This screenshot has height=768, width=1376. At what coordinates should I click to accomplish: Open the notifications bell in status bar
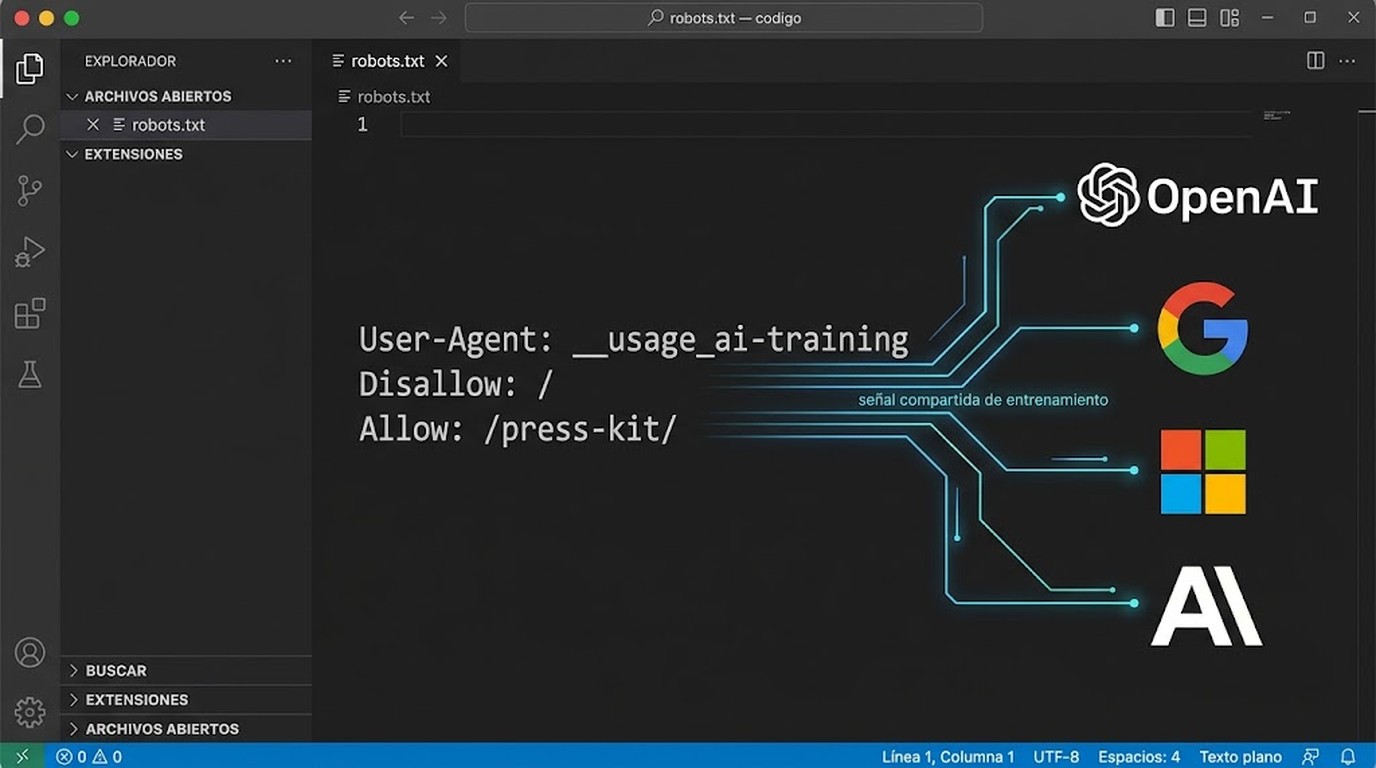pyautogui.click(x=1348, y=756)
